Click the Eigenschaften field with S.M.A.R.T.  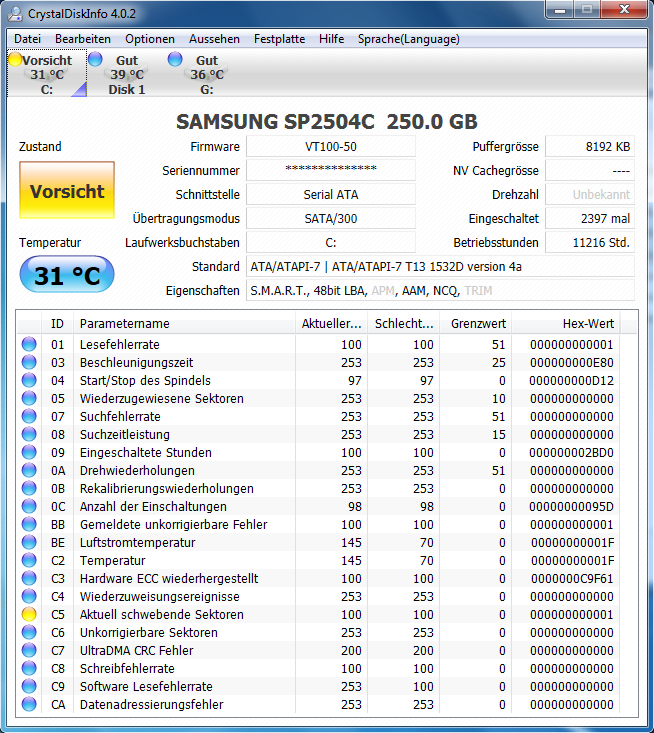440,291
